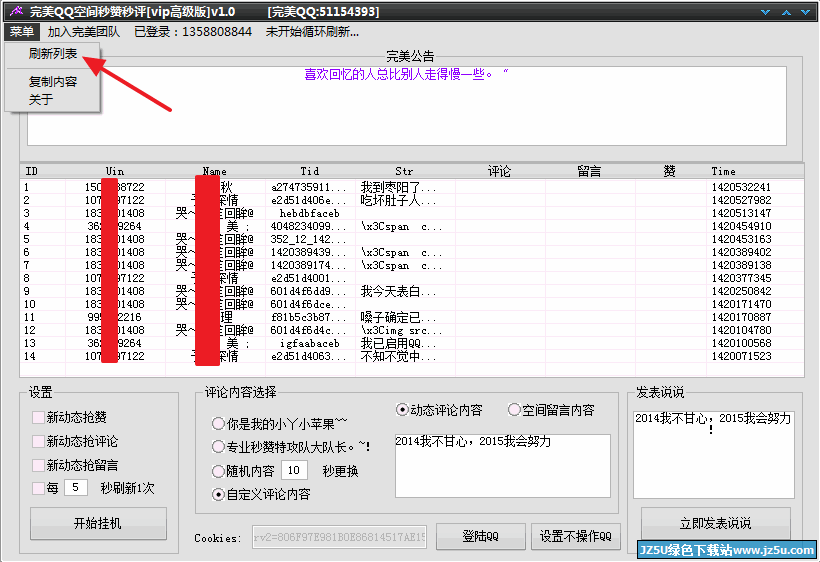Click the refresh interval field showing 5
Image resolution: width=820 pixels, height=562 pixels.
(x=76, y=488)
